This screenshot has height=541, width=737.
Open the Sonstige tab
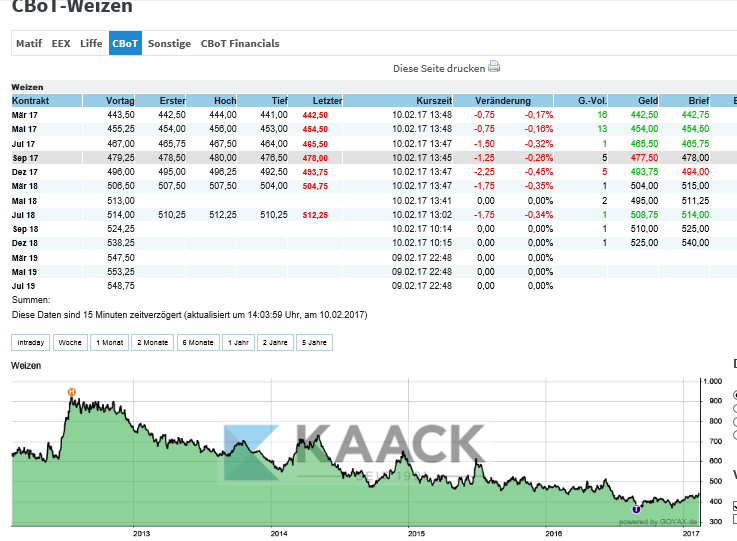pyautogui.click(x=169, y=44)
